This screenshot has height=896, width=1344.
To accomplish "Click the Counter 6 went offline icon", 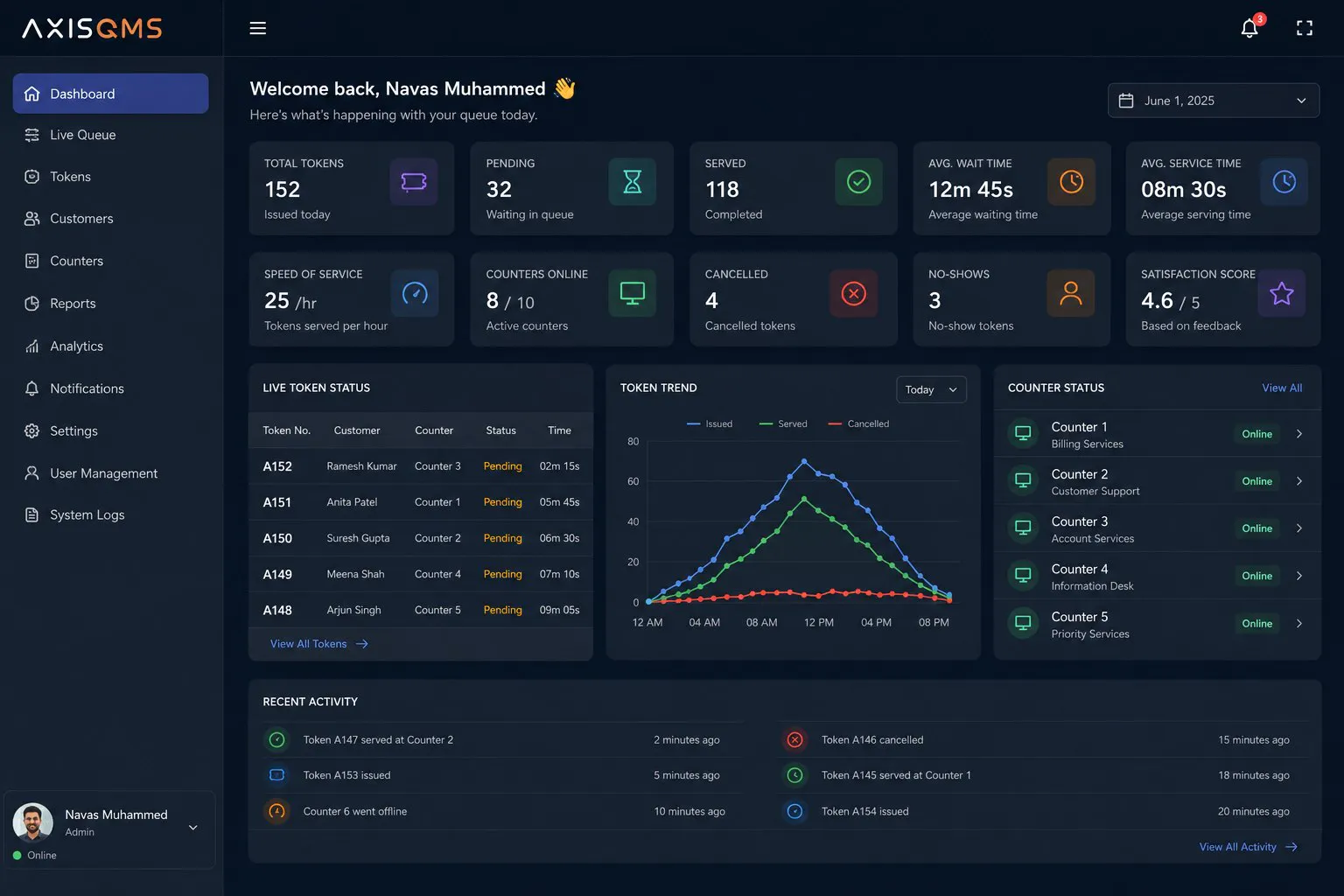I will [x=276, y=811].
